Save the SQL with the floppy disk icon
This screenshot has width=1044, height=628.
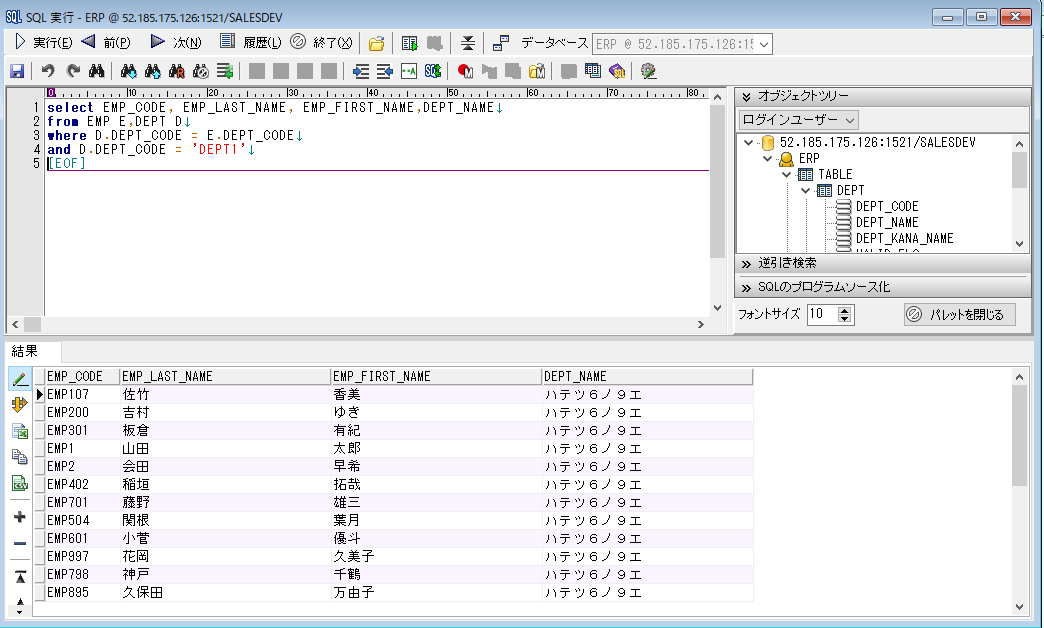[x=17, y=70]
